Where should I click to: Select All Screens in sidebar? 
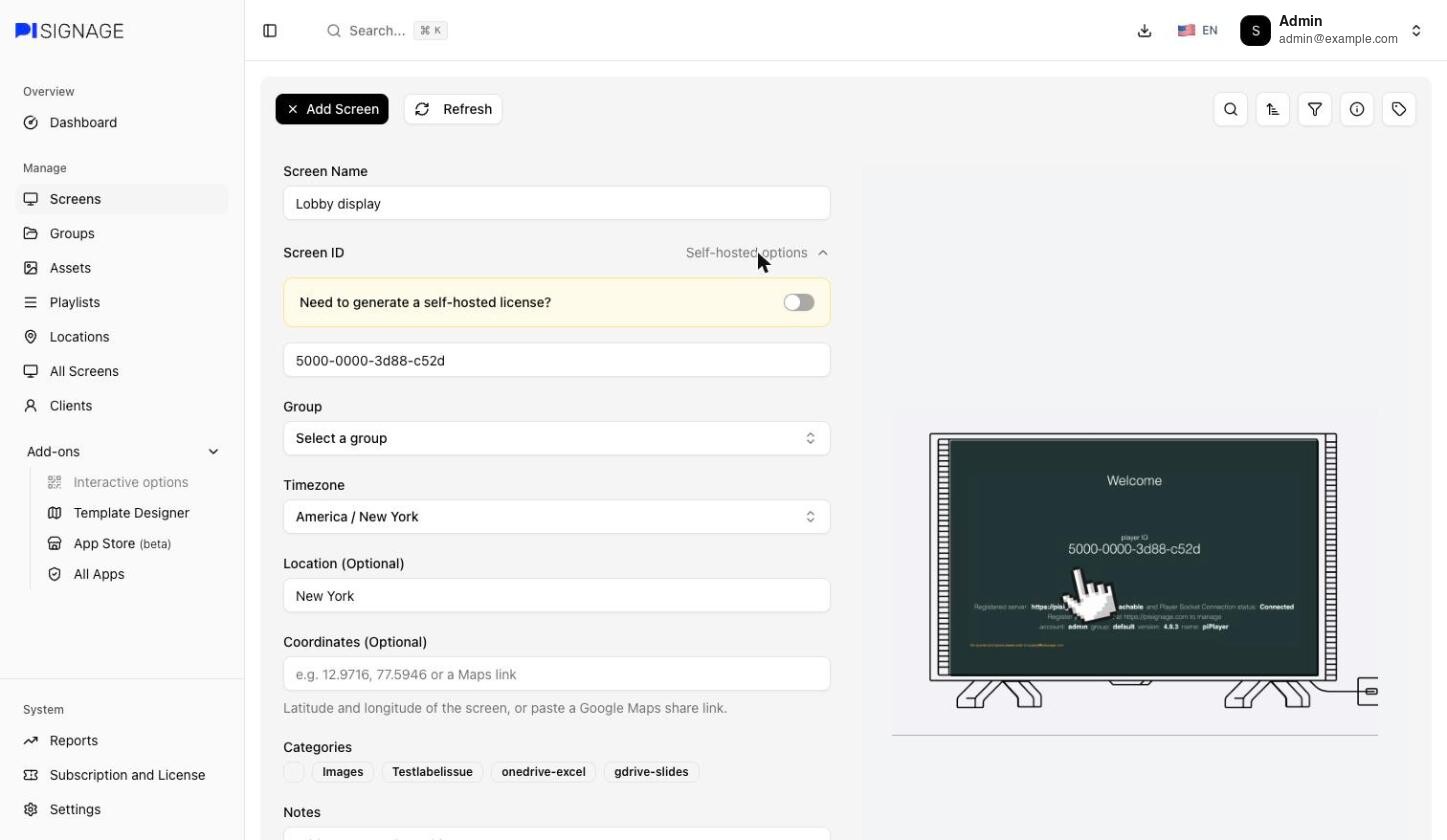coord(122,371)
